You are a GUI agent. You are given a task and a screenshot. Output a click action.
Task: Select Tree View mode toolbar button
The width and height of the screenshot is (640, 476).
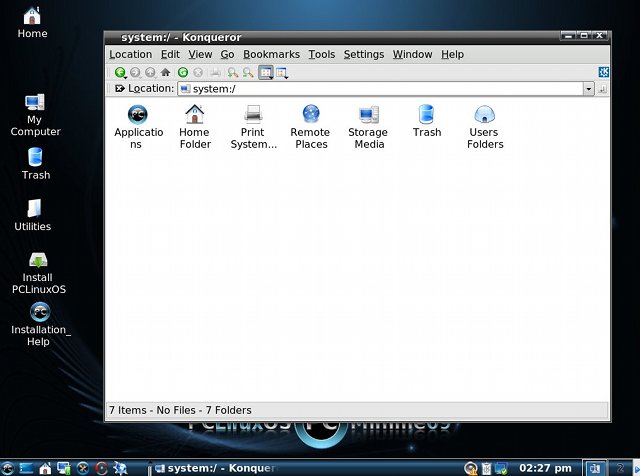tap(282, 73)
